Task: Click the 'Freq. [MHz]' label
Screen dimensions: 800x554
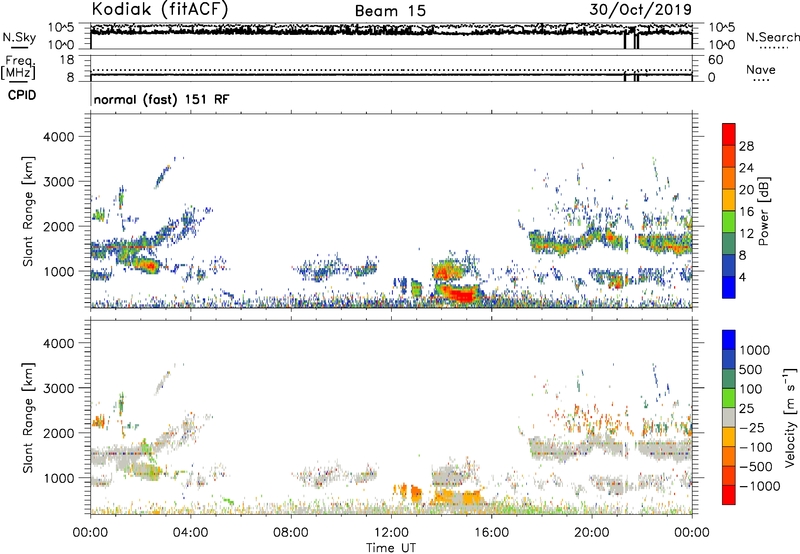Action: coord(18,68)
